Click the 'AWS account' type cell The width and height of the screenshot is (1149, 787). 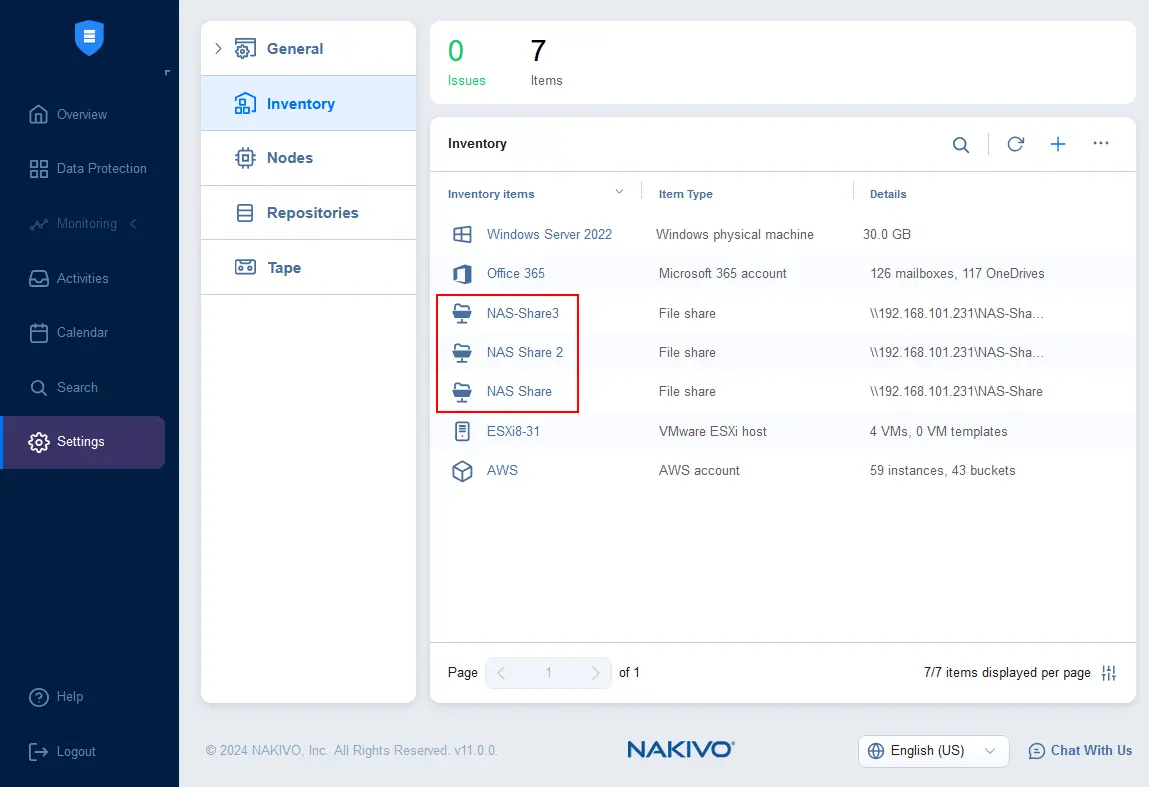coord(699,470)
